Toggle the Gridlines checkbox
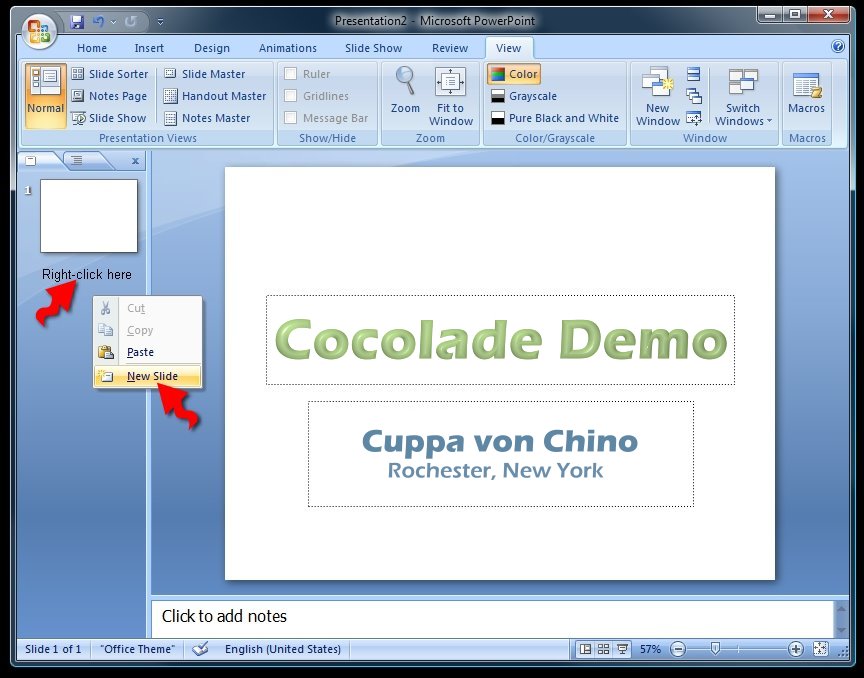This screenshot has width=864, height=678. coord(291,96)
